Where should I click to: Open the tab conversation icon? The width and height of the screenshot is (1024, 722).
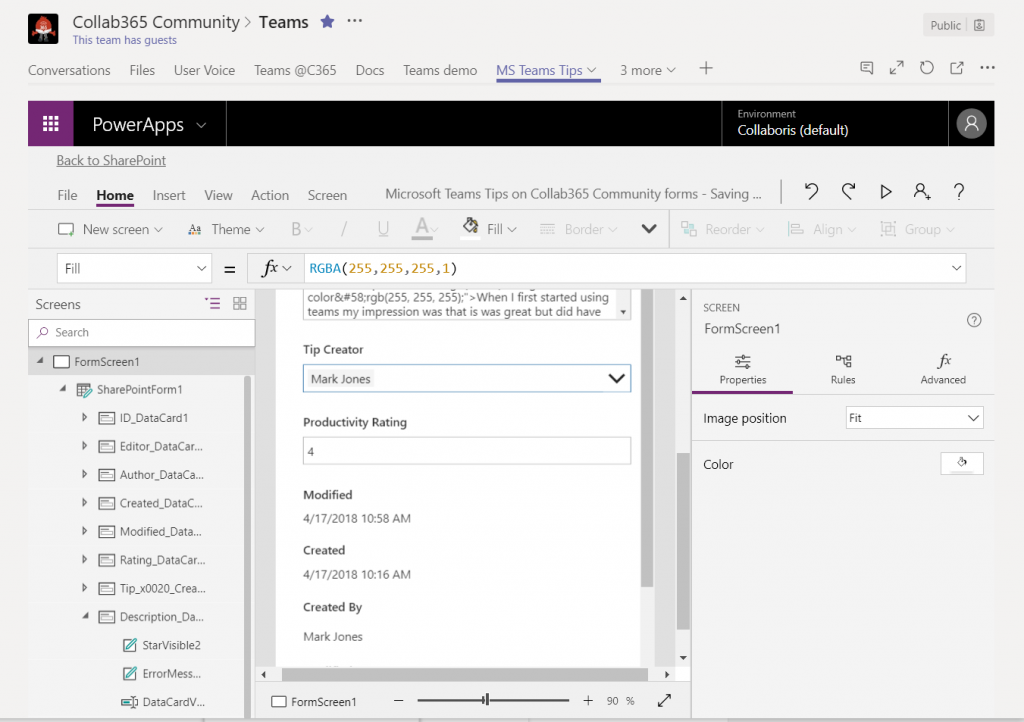(x=867, y=68)
